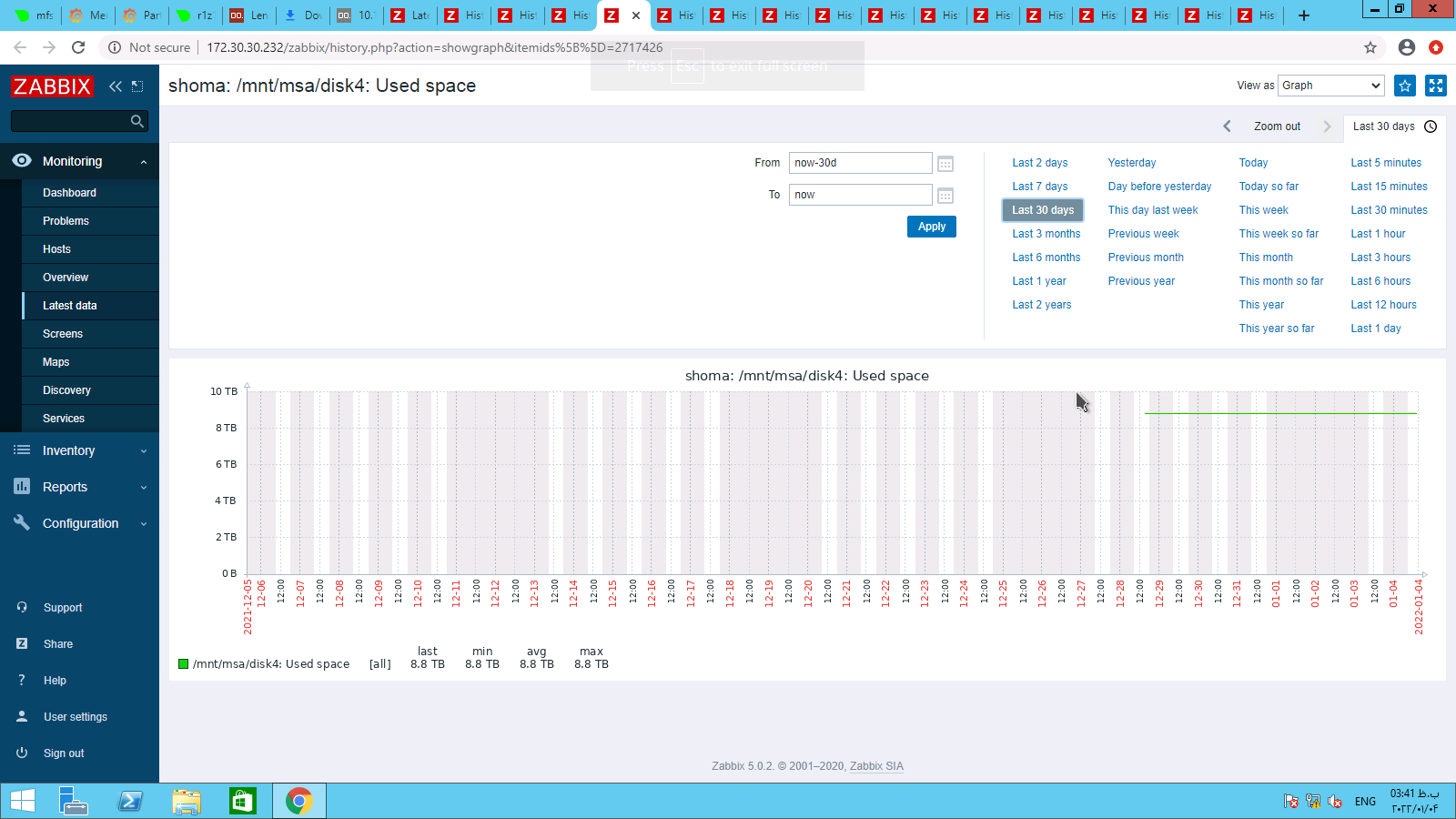Open the View as Graph dropdown
This screenshot has height=819, width=1456.
coord(1330,86)
